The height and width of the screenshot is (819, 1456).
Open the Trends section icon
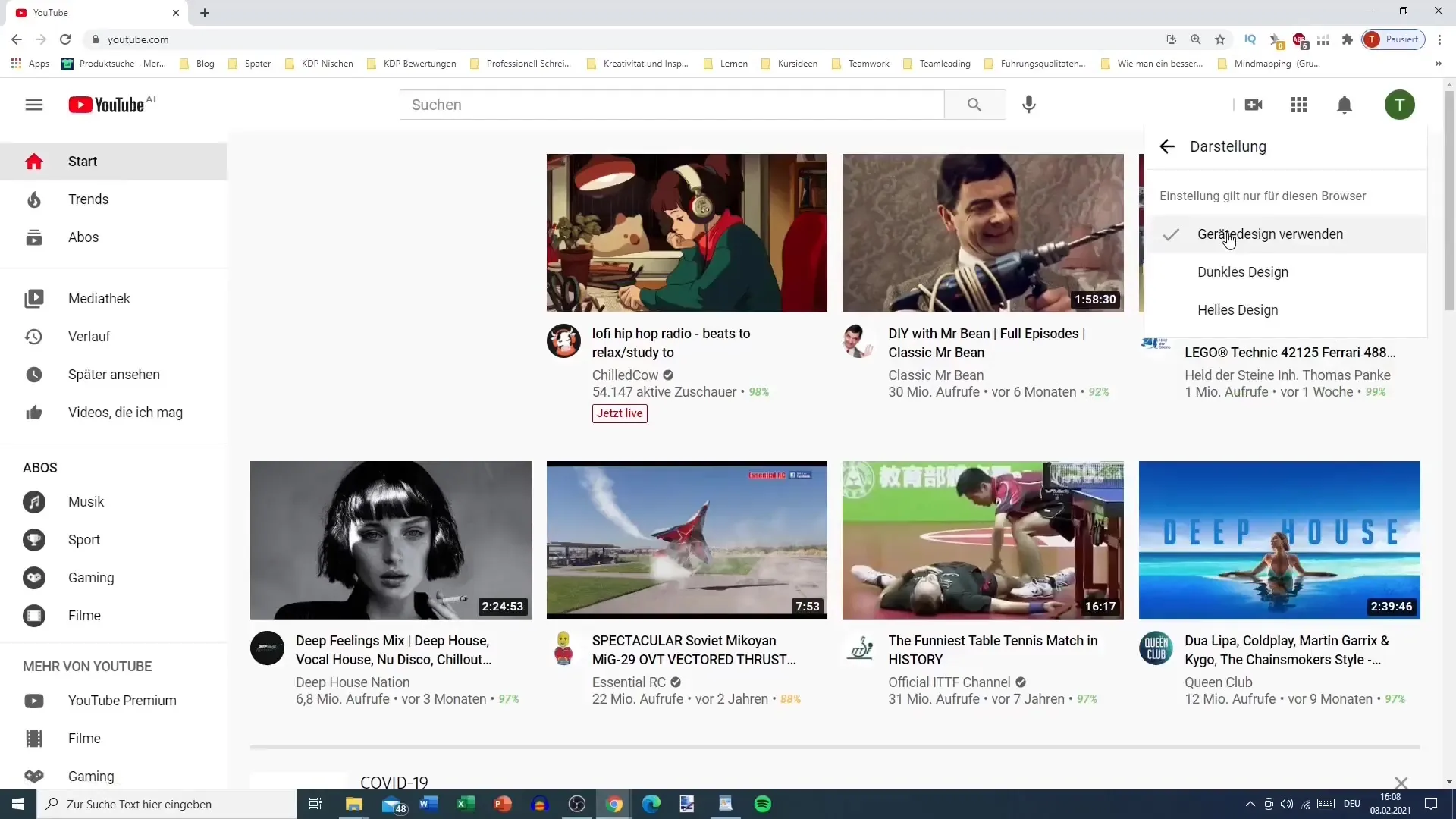tap(33, 200)
